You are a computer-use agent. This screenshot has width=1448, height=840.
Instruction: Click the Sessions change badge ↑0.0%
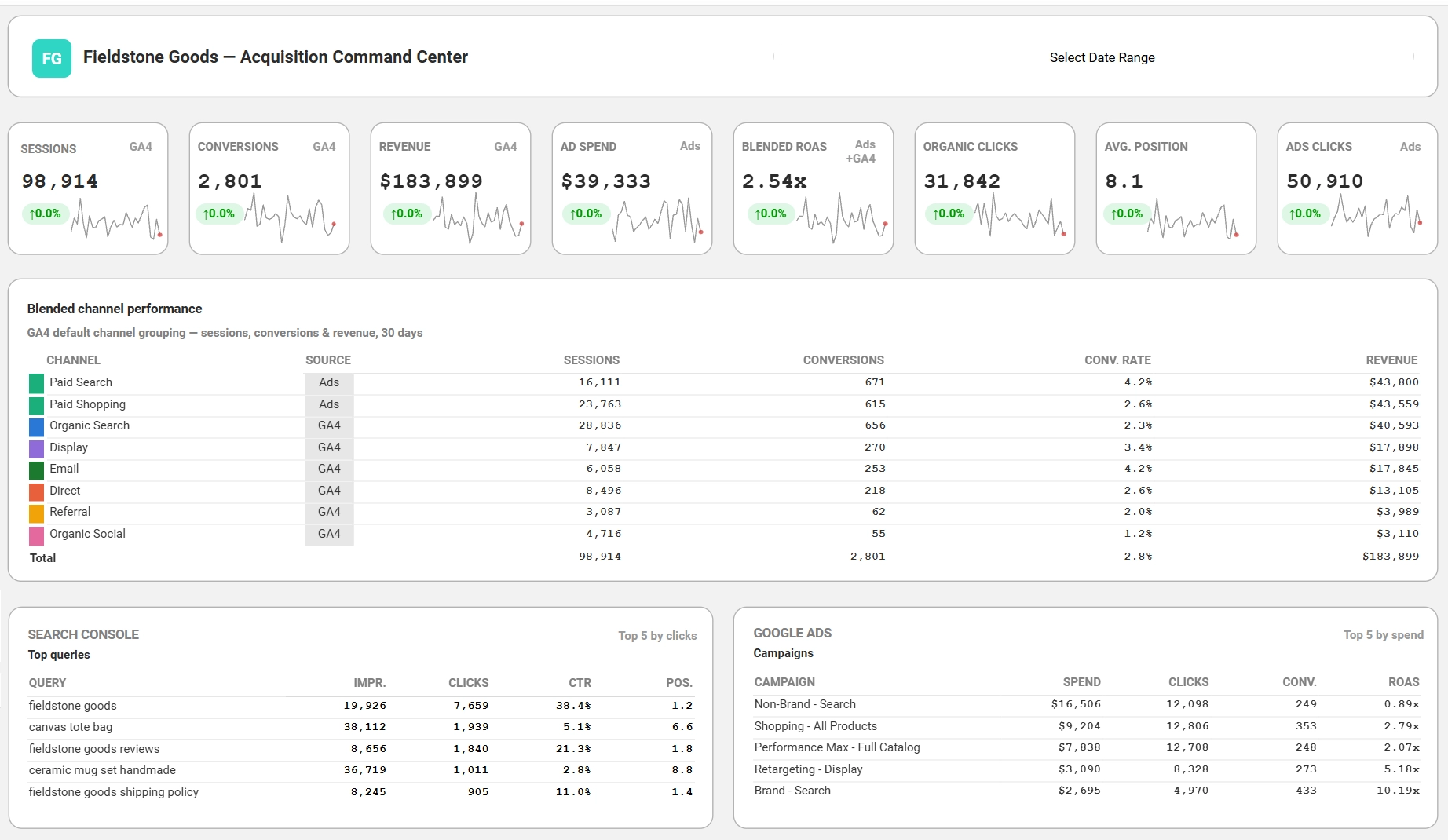coord(45,214)
